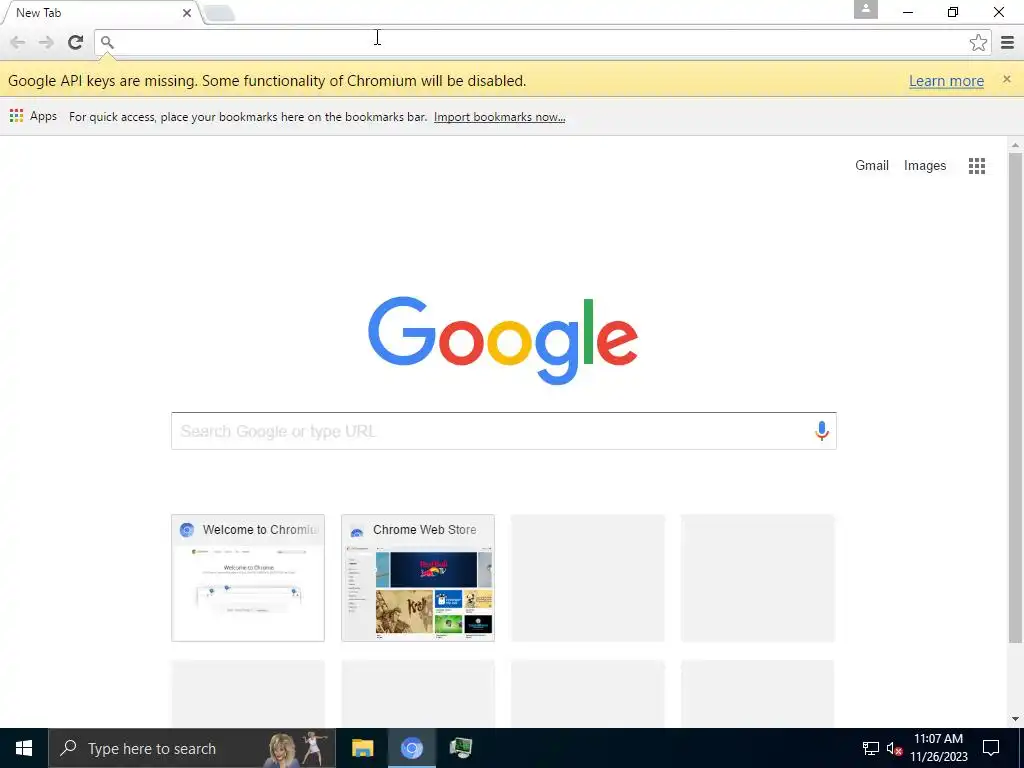The height and width of the screenshot is (768, 1024).
Task: Click the muted volume tray icon
Action: pyautogui.click(x=894, y=748)
